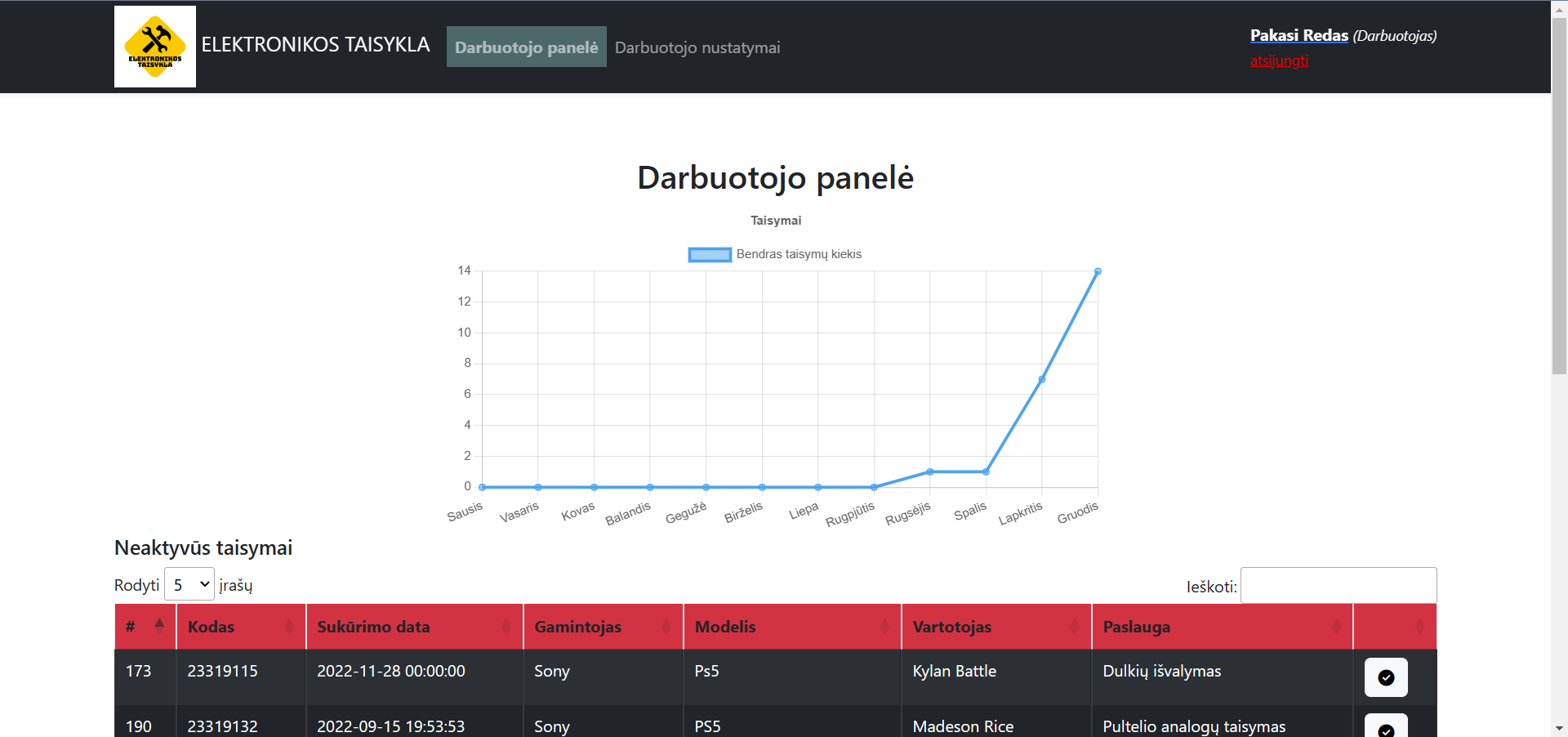Sort by Paslauga column arrow
1568x737 pixels.
coord(1334,627)
